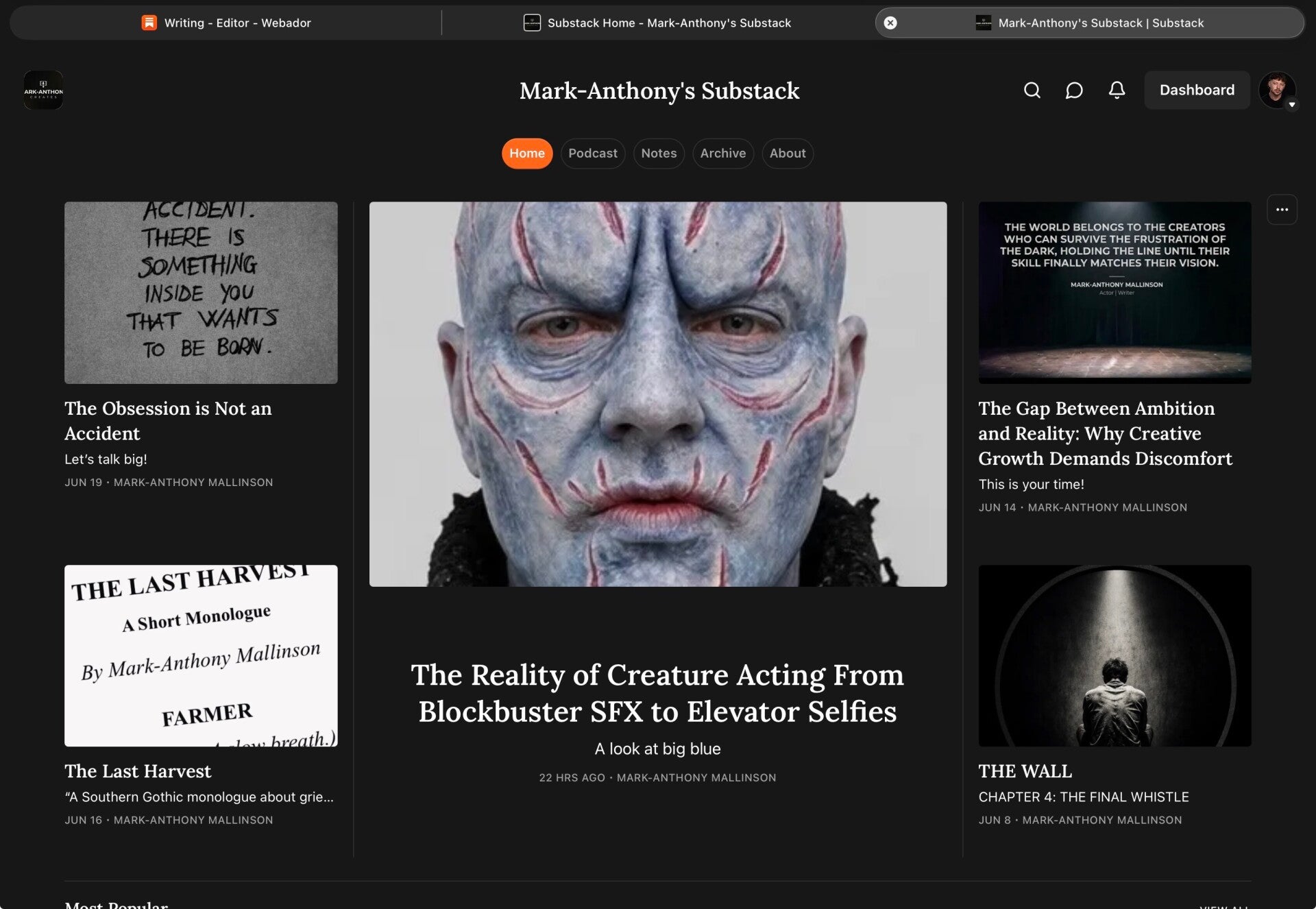Open The Reality of Creature Acting headline
The height and width of the screenshot is (909, 1316).
tap(657, 693)
